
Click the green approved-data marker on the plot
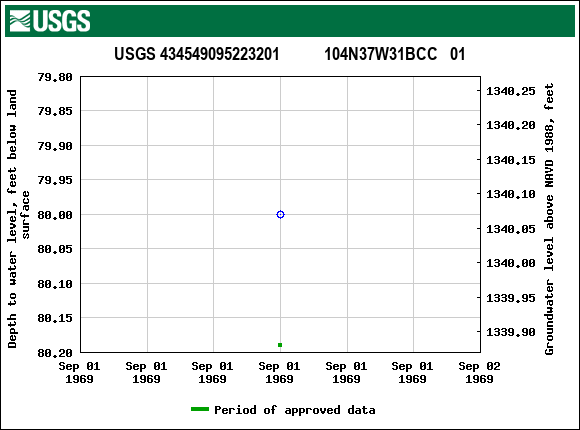coord(280,345)
